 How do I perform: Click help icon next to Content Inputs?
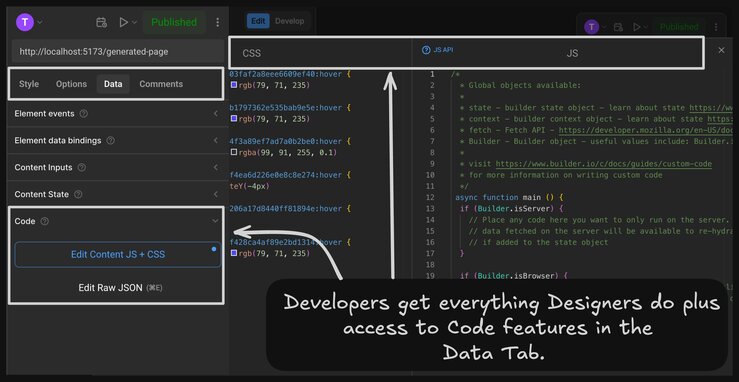click(82, 167)
